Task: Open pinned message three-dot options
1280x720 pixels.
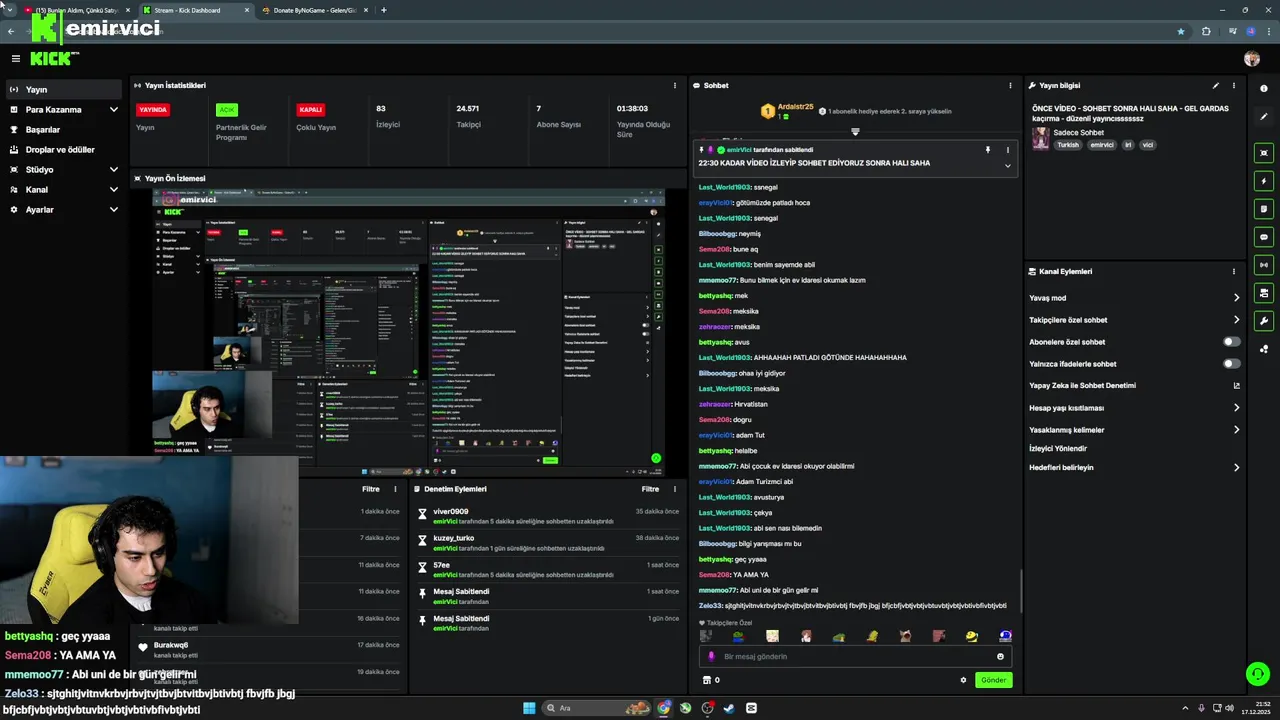Action: point(1008,150)
